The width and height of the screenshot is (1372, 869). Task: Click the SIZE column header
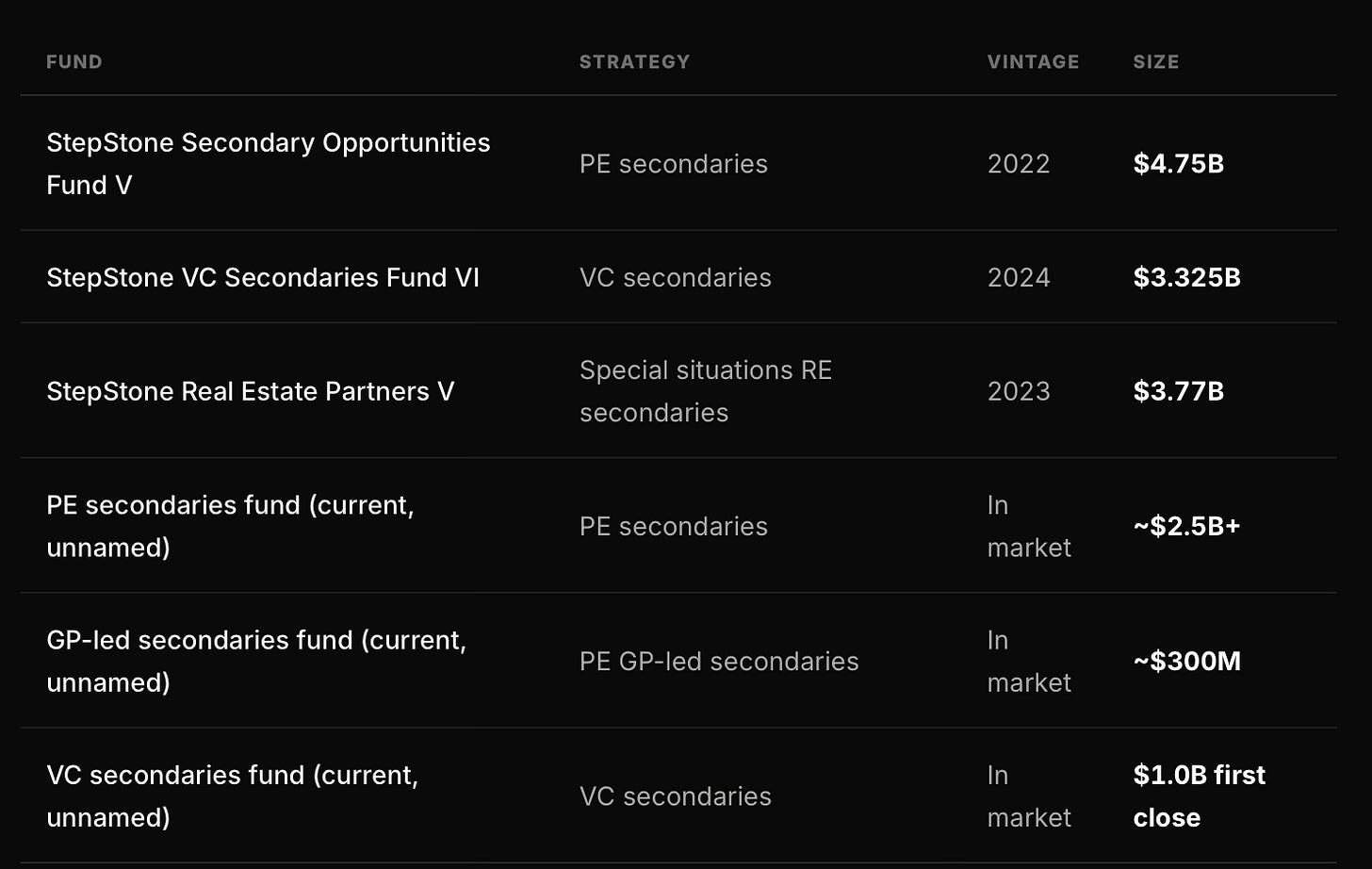1155,62
